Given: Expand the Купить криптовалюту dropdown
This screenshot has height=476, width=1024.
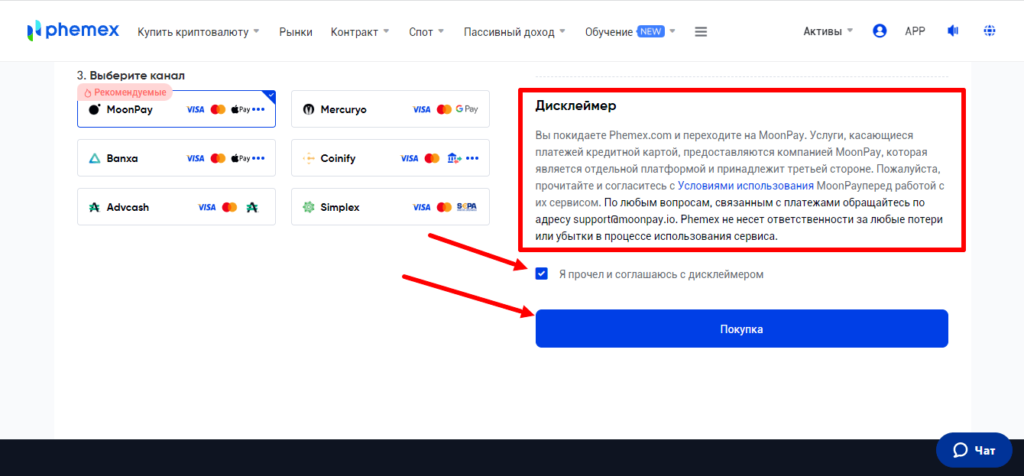Looking at the screenshot, I should click(198, 31).
